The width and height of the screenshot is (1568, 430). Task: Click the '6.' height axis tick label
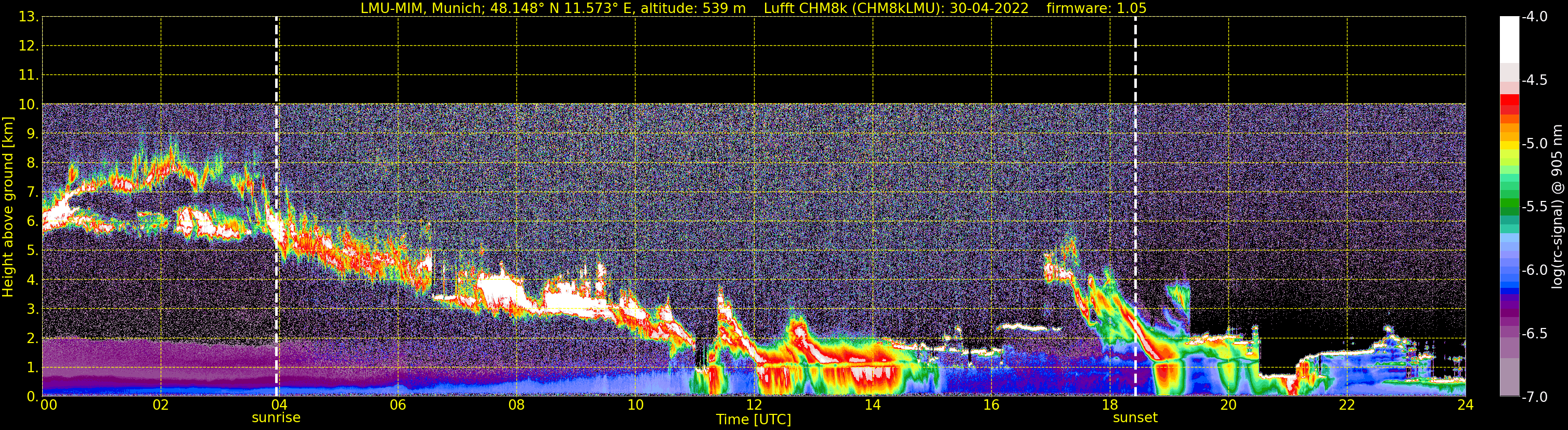(32, 221)
